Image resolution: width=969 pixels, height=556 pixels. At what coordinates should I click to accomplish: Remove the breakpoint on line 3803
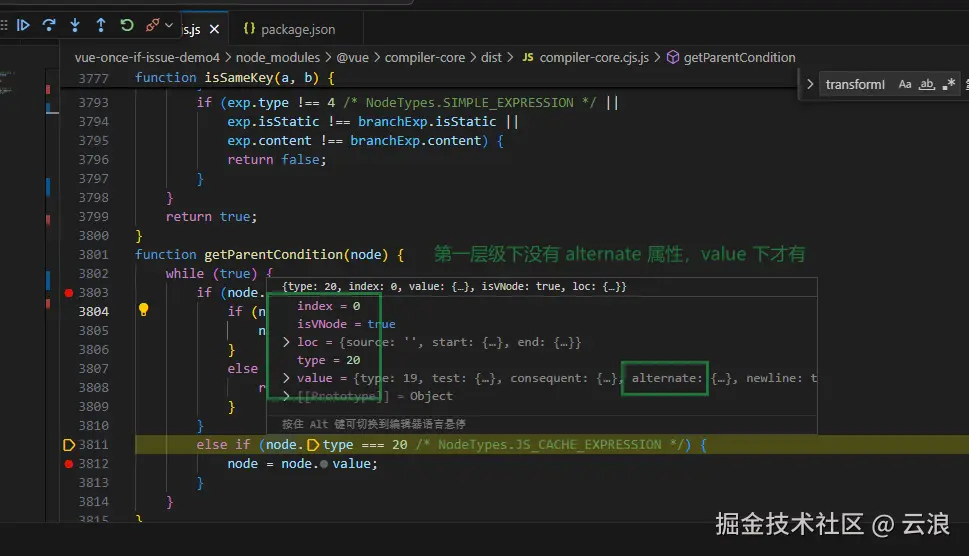[x=69, y=293]
